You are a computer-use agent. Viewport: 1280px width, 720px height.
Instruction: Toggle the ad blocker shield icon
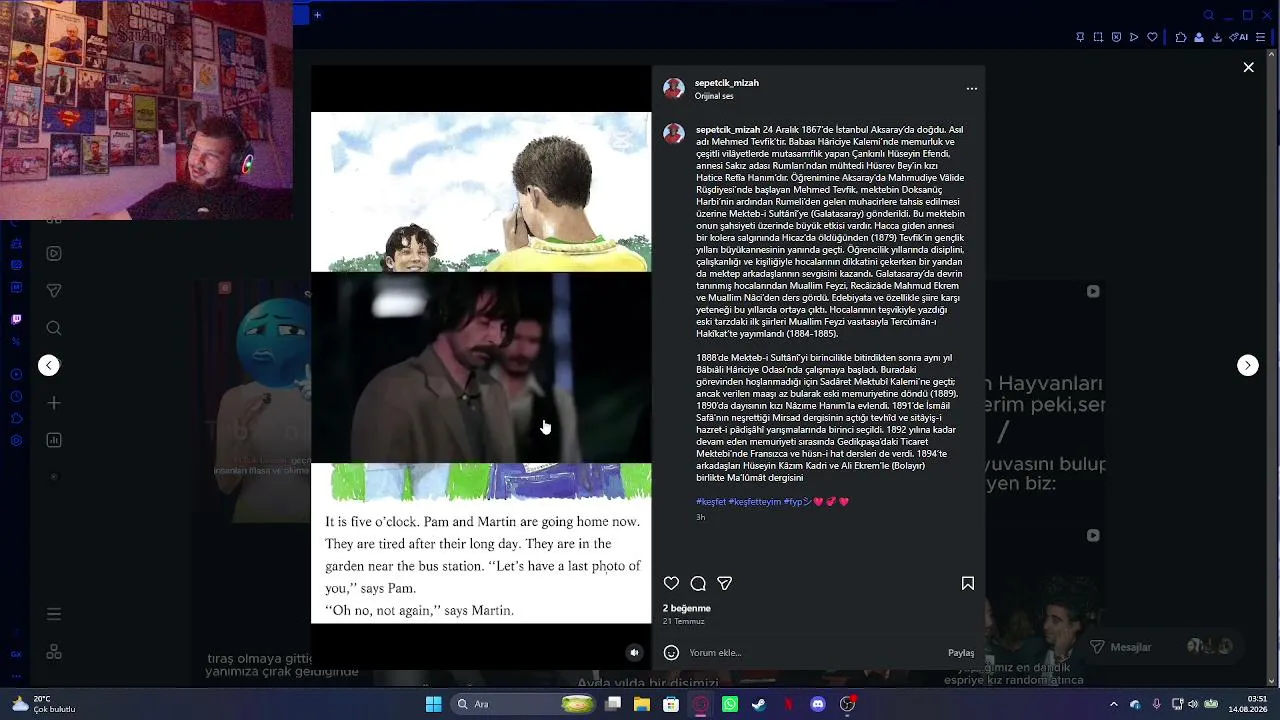pyautogui.click(x=1116, y=37)
